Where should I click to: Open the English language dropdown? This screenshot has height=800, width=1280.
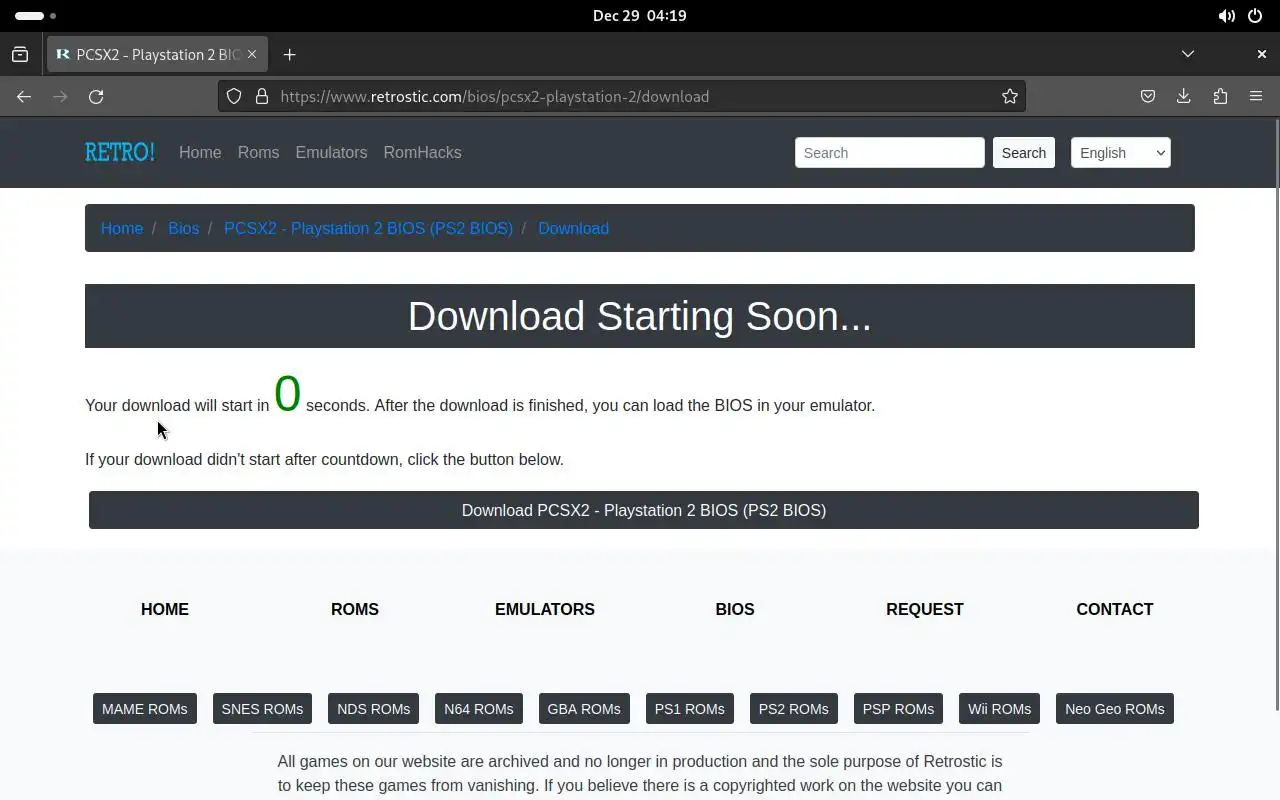[x=1120, y=152]
